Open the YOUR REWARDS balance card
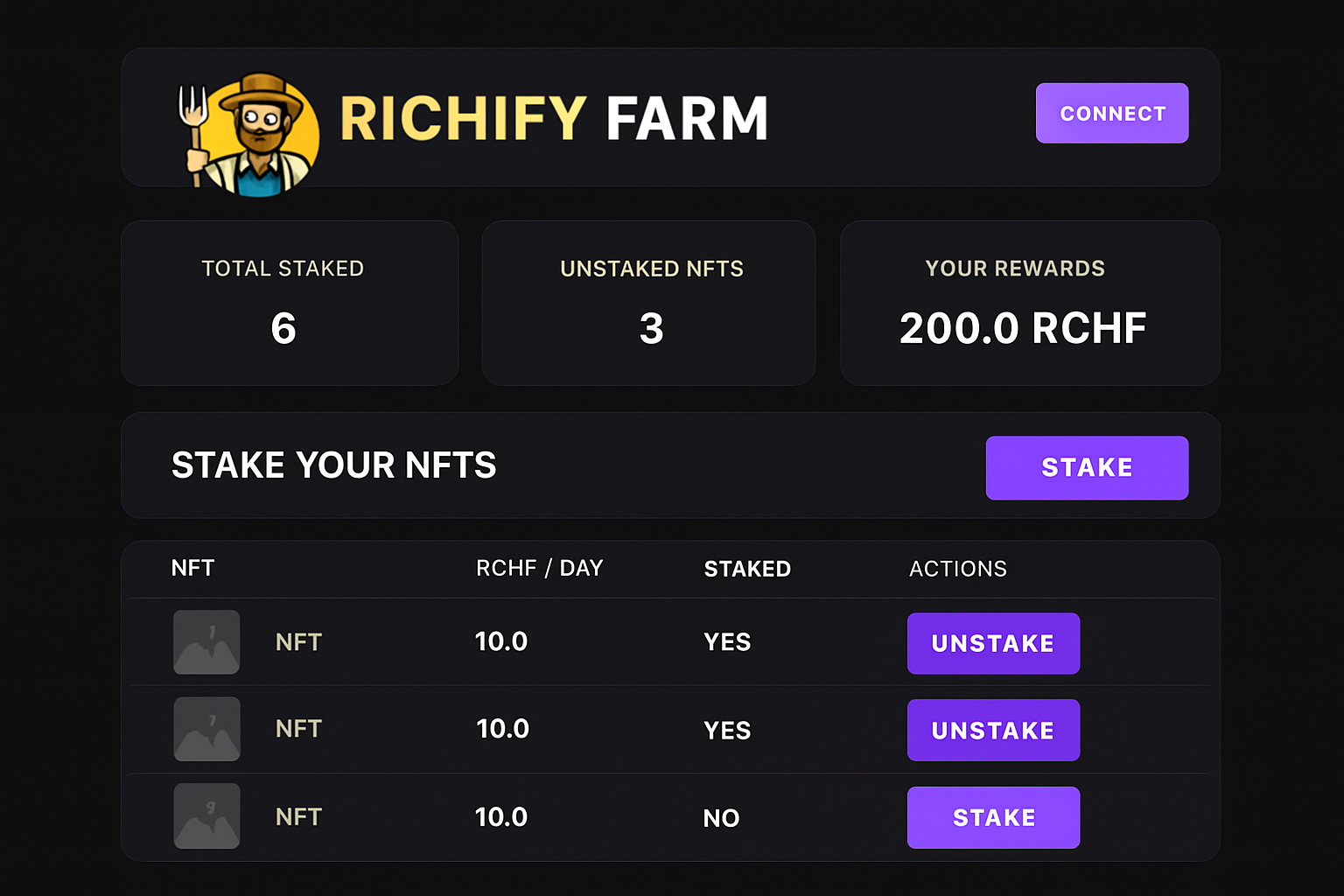The width and height of the screenshot is (1344, 896). point(1030,303)
